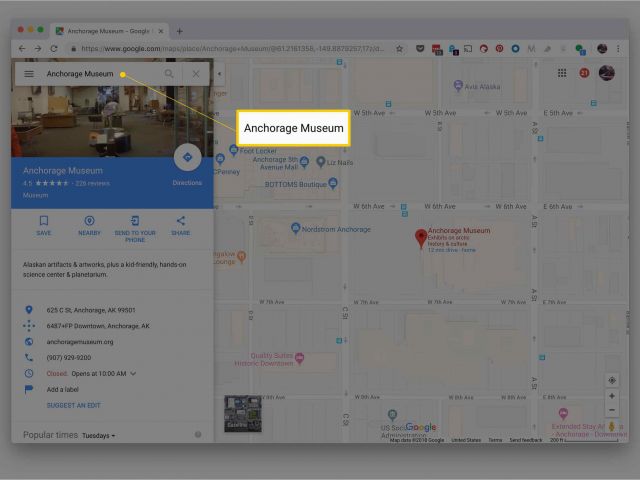Screen dimensions: 640x480
Task: Open popular times help icon
Action: [198, 434]
